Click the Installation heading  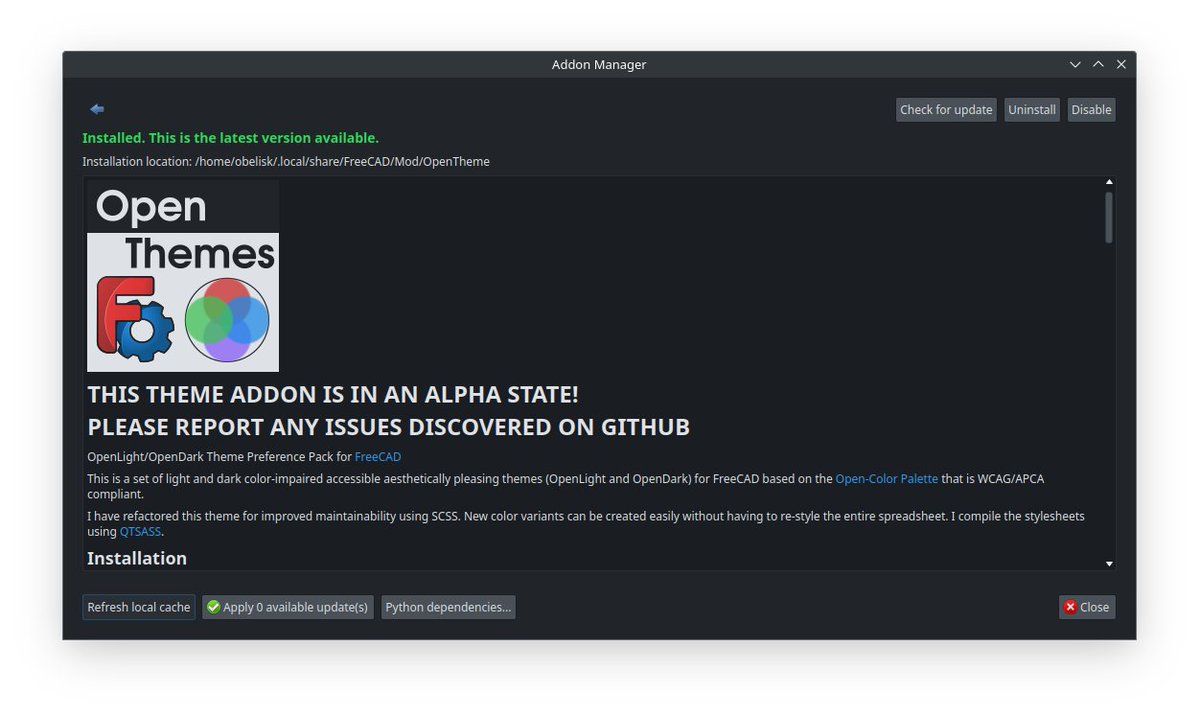pos(137,558)
